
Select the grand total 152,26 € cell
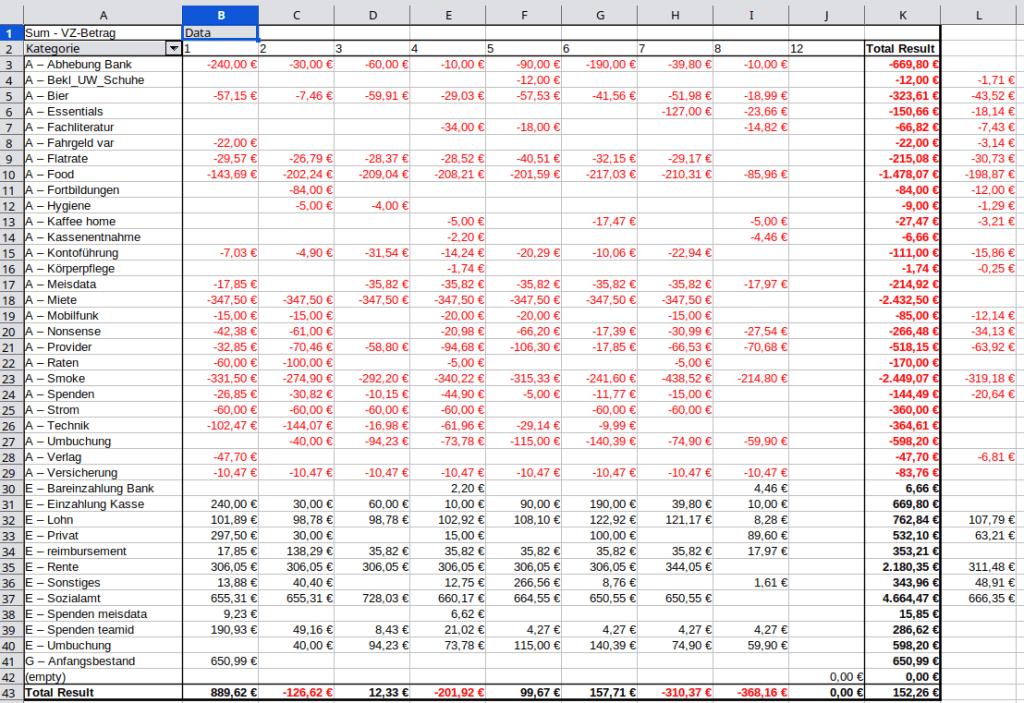click(x=901, y=693)
